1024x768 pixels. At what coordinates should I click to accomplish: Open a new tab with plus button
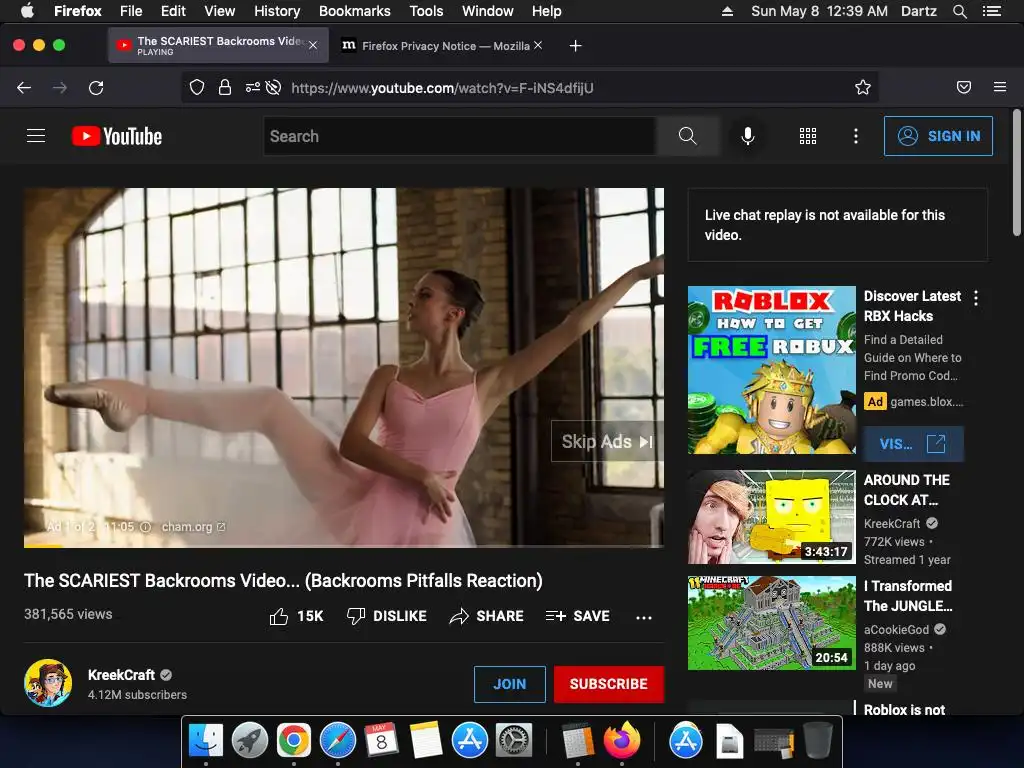point(575,46)
